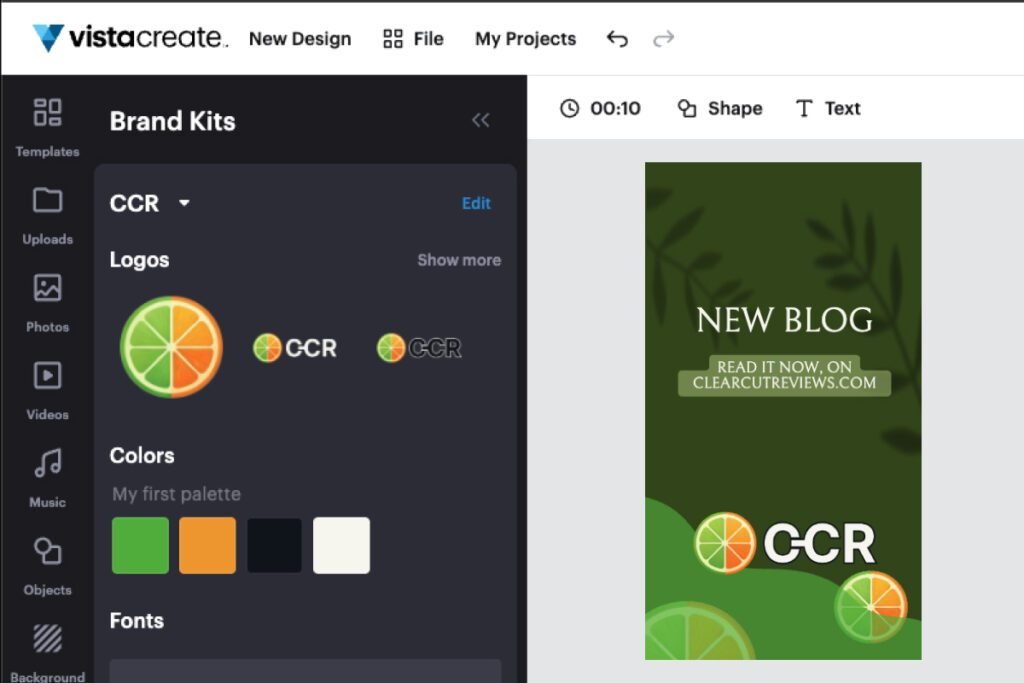This screenshot has width=1024, height=683.
Task: Edit the CCR brand kit
Action: [476, 203]
